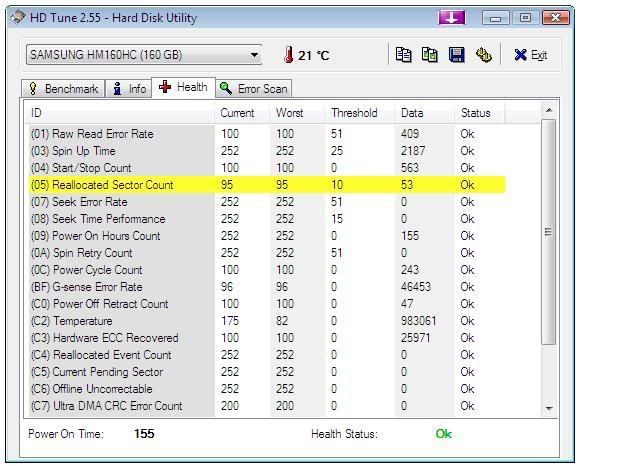Sort by the ID column header

[x=120, y=113]
